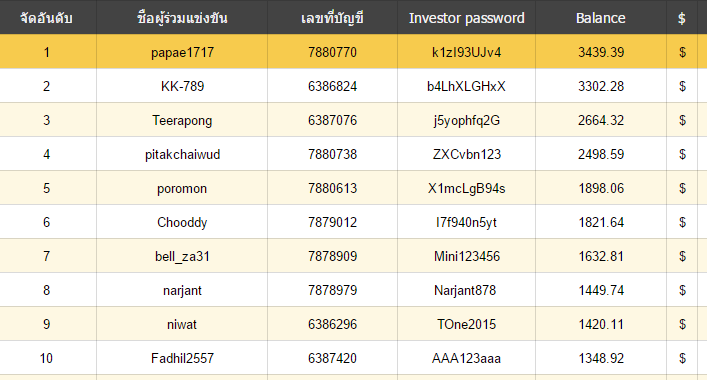The image size is (707, 380).
Task: Click the Balance column header
Action: (x=601, y=18)
